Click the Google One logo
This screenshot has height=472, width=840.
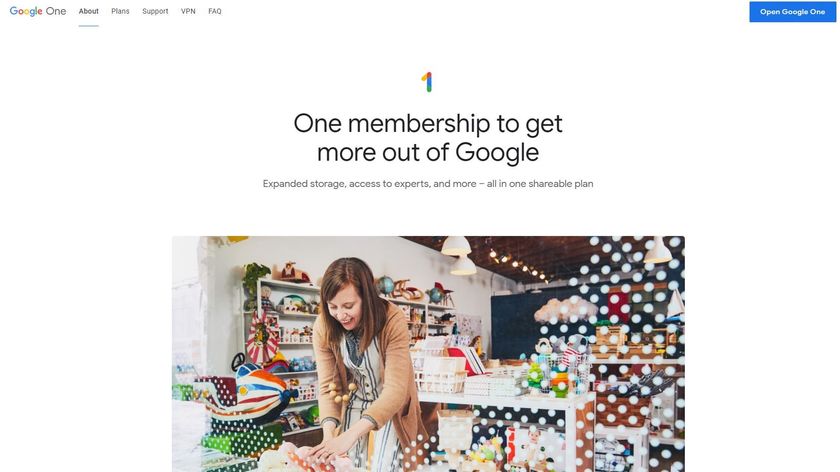tap(38, 11)
